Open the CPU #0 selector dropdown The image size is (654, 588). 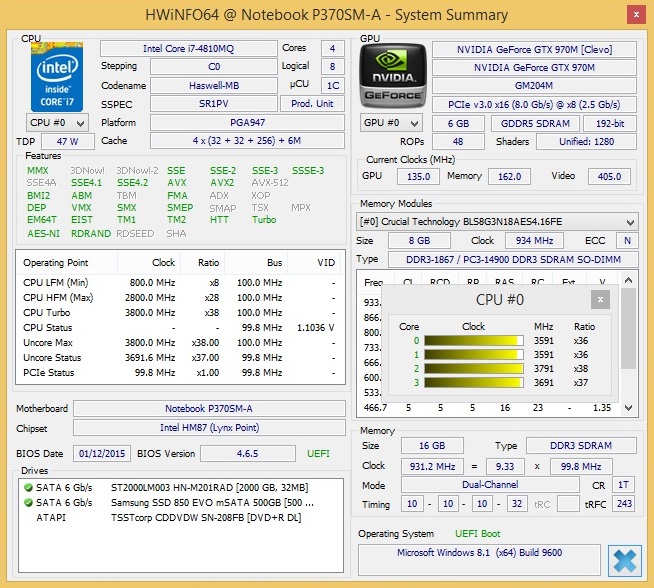pyautogui.click(x=57, y=123)
